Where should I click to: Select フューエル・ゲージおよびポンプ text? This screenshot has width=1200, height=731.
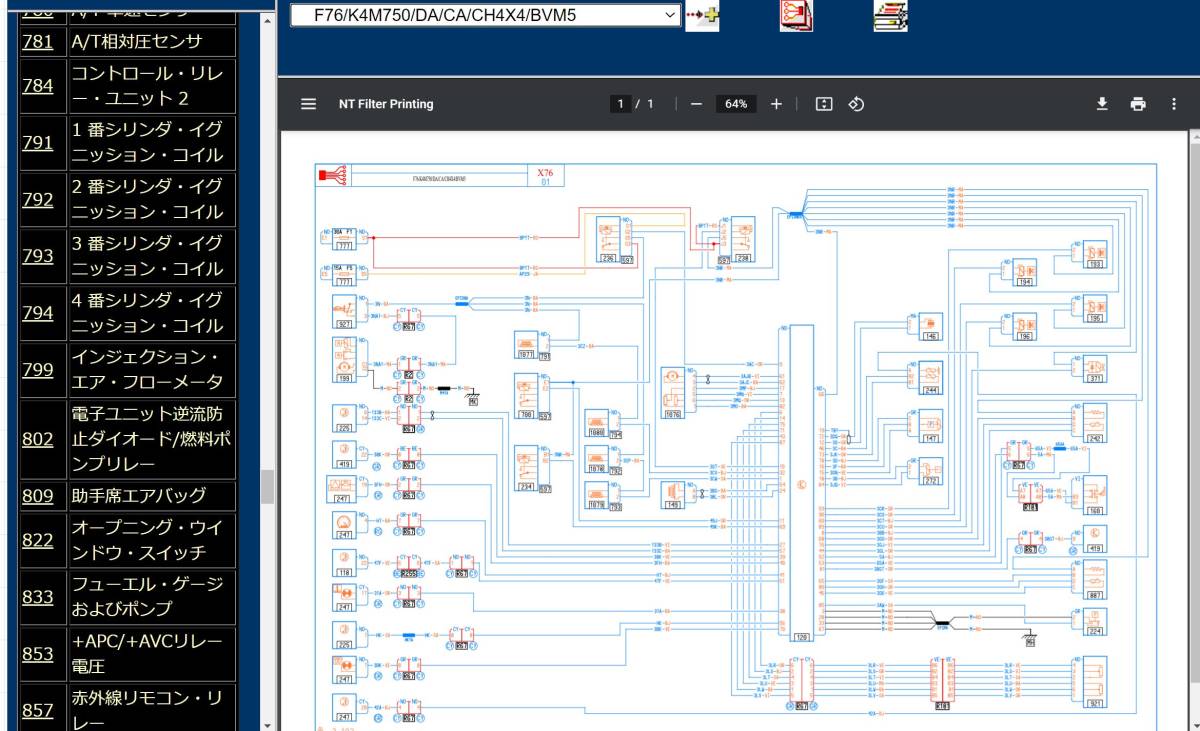click(147, 597)
